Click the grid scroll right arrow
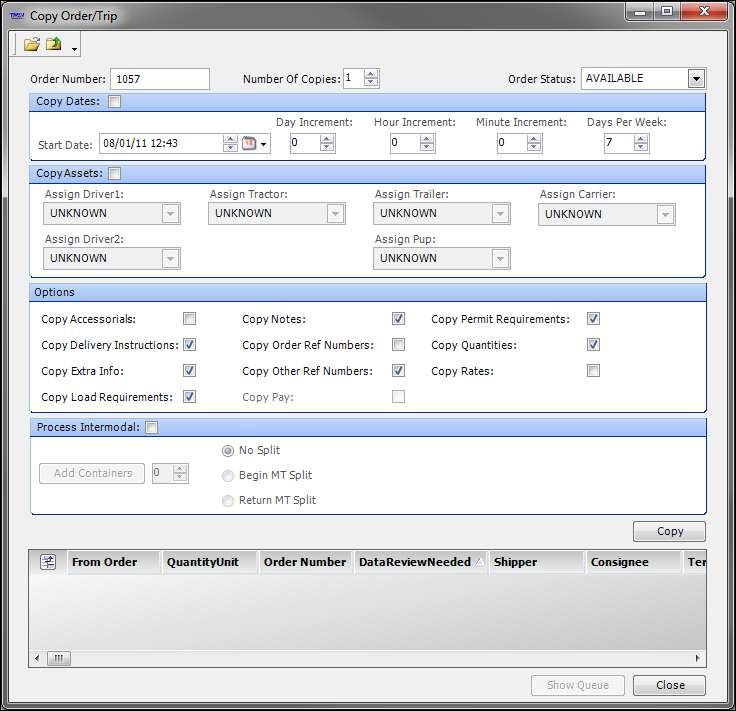This screenshot has height=711, width=736. 699,658
